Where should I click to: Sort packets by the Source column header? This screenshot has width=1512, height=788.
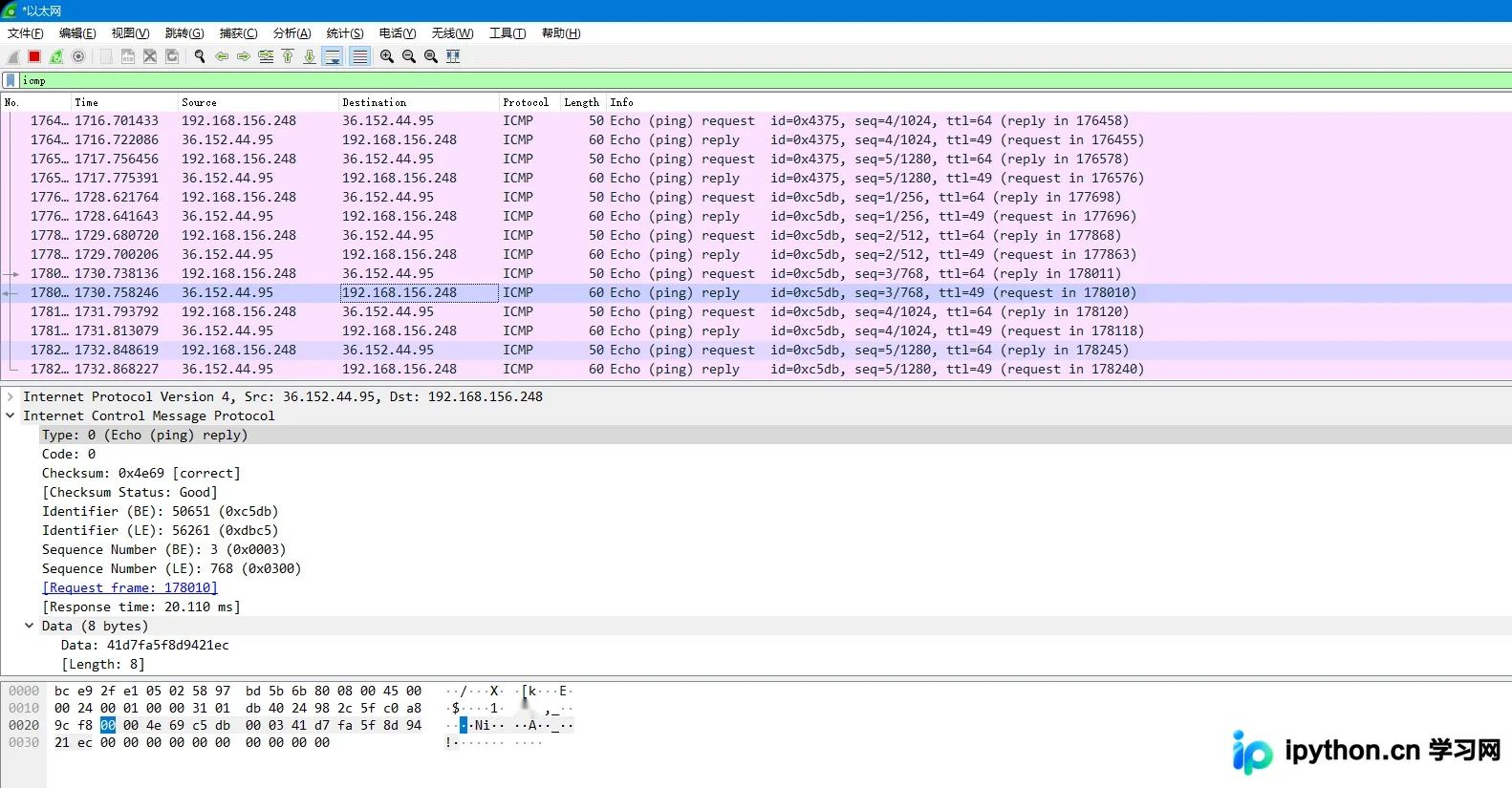click(258, 102)
